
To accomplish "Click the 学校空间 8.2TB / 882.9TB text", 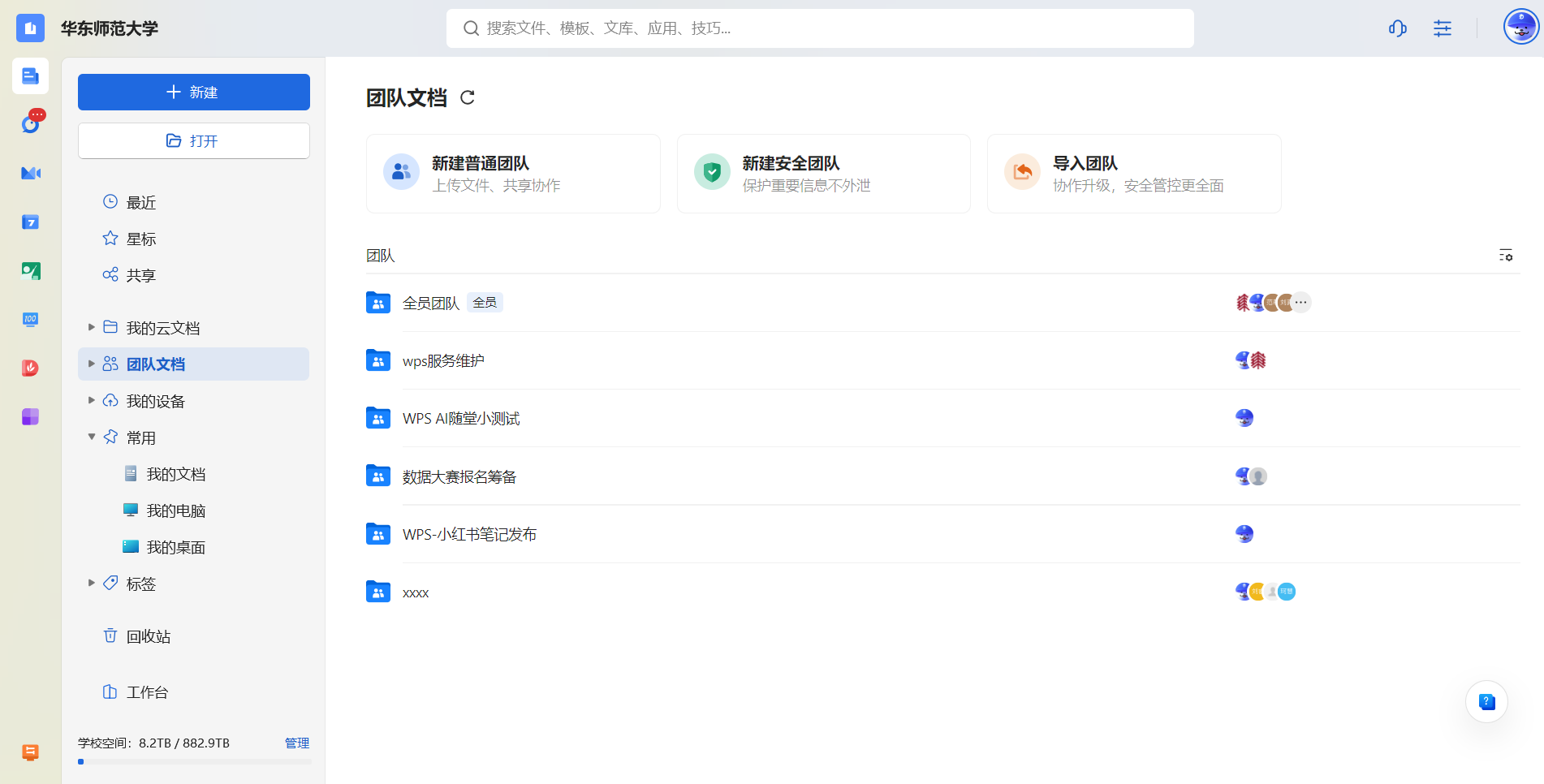I will pos(153,743).
